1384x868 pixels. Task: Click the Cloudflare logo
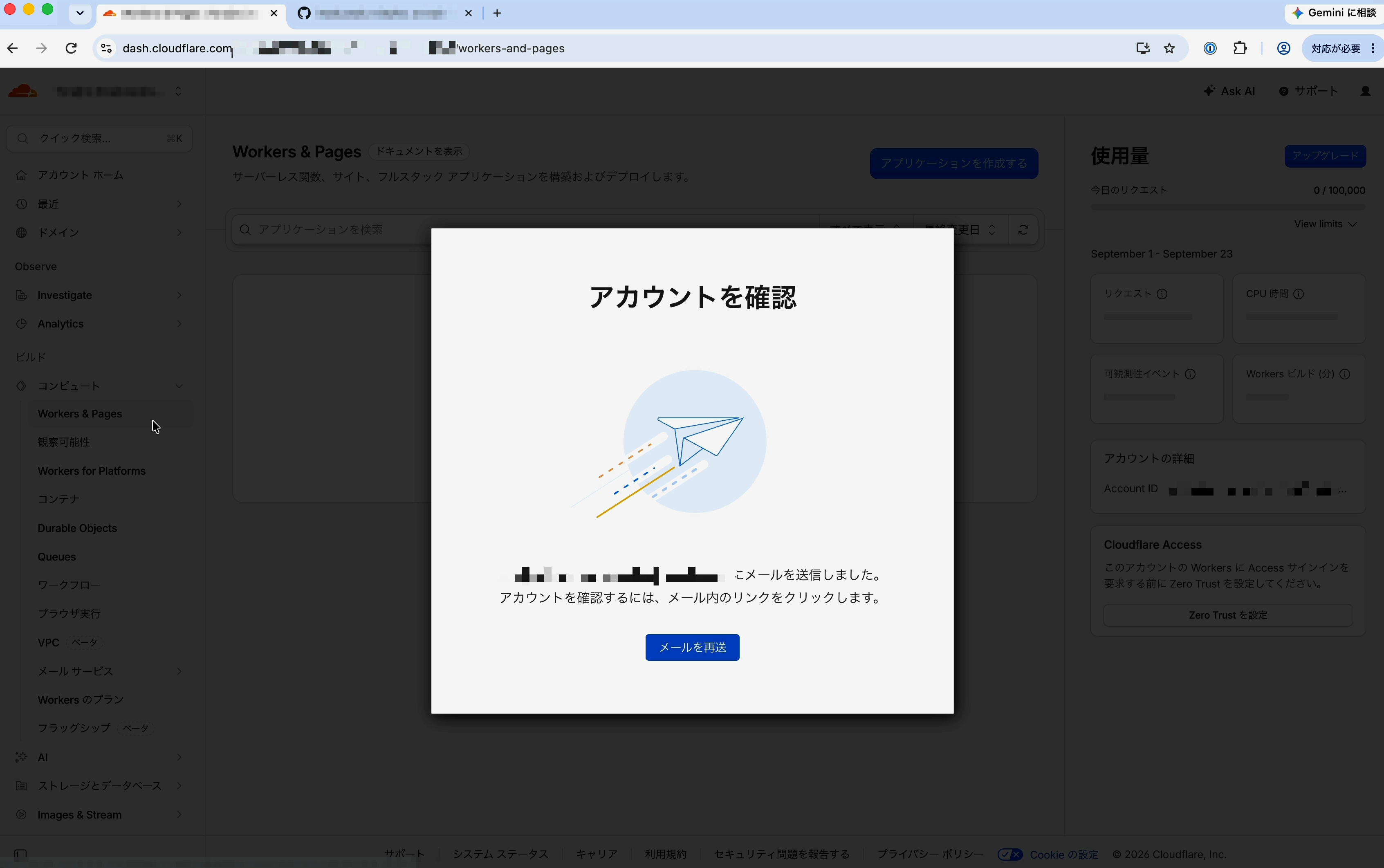[23, 91]
